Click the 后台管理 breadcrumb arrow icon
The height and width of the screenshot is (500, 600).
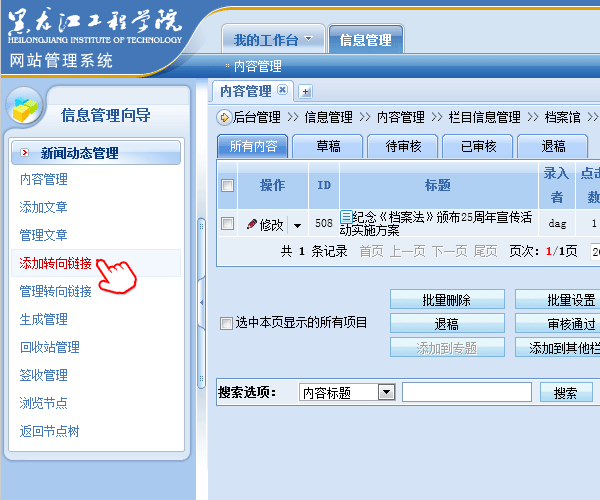click(x=224, y=118)
